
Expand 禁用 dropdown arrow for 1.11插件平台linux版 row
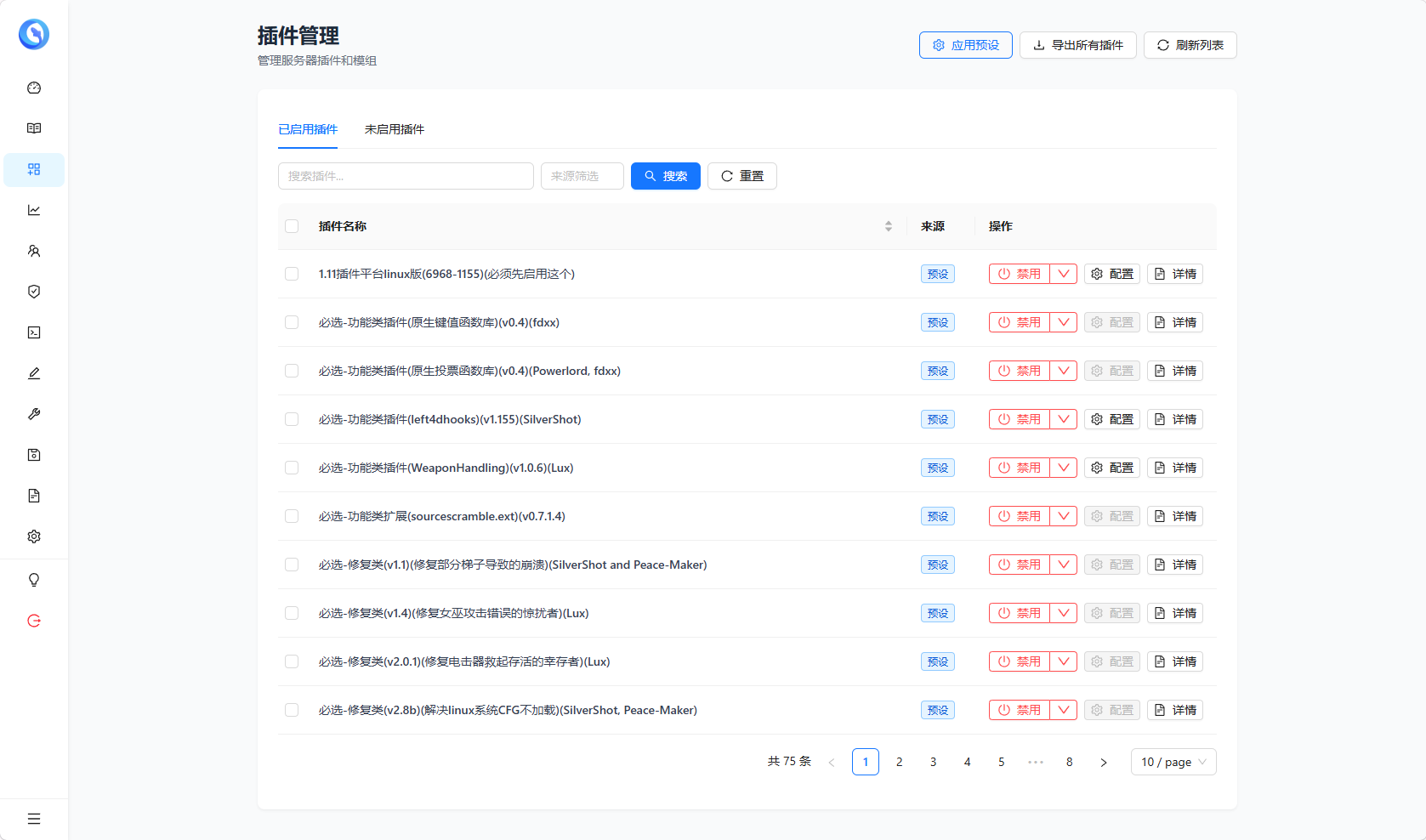[1064, 274]
